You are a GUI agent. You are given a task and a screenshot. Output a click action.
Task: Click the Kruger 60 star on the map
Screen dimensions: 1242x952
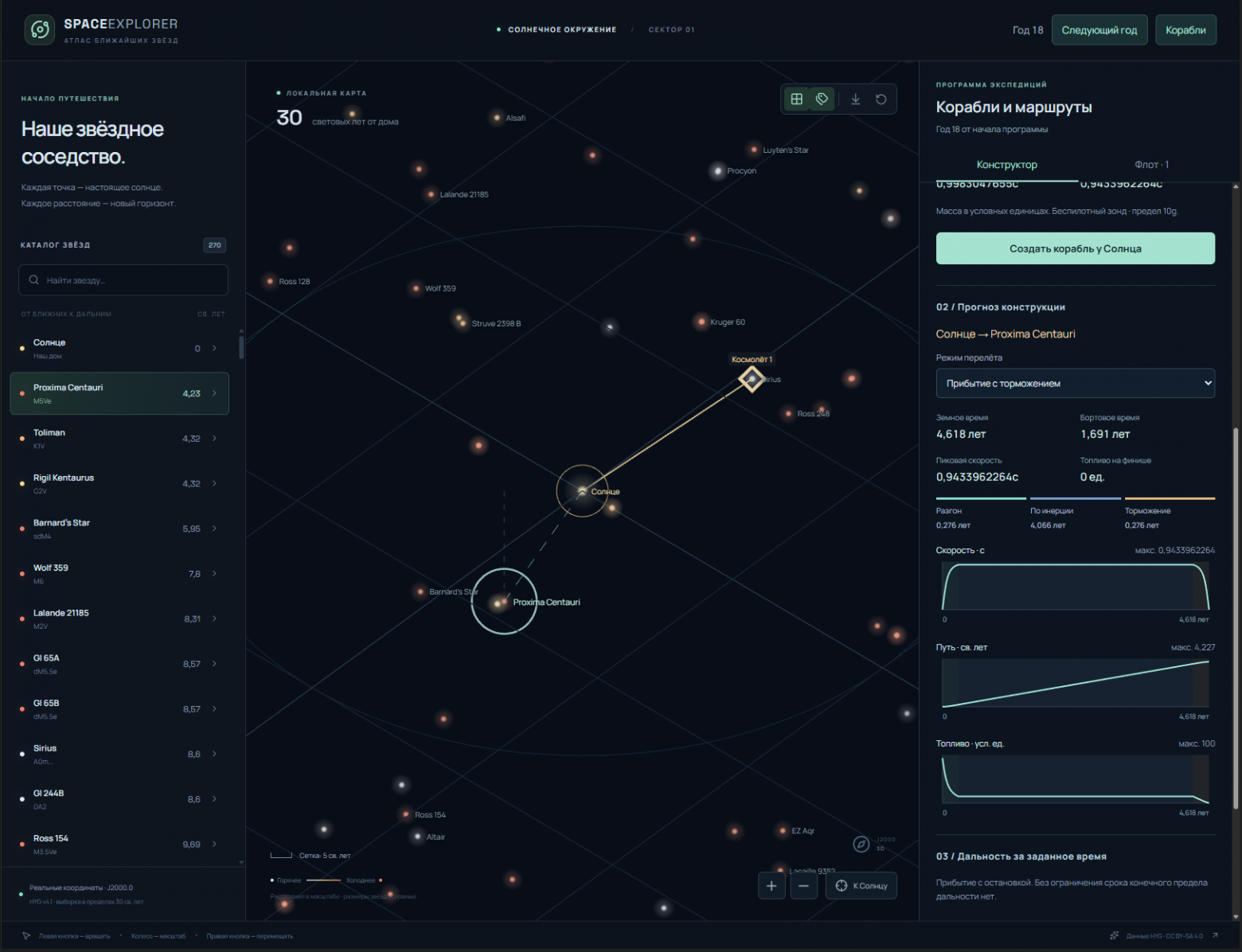(x=701, y=322)
